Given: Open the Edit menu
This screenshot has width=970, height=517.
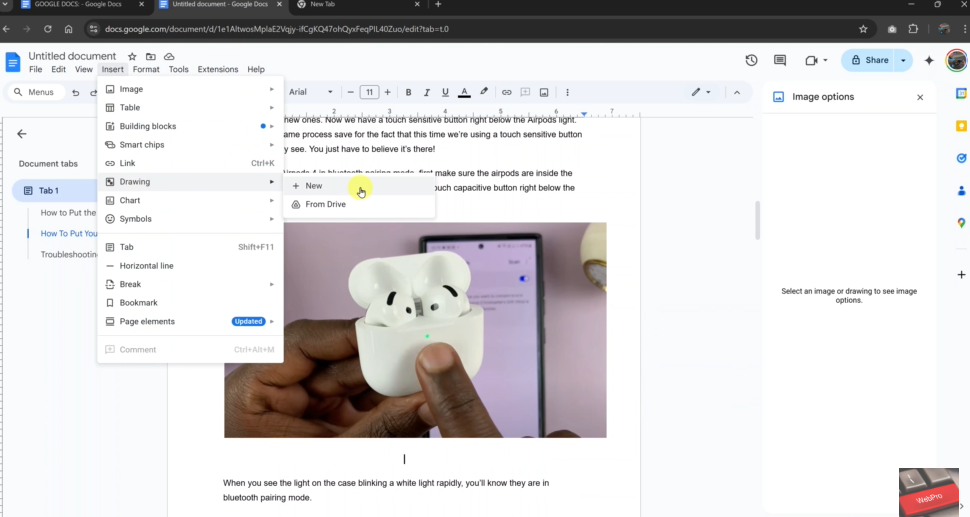Looking at the screenshot, I should (58, 69).
